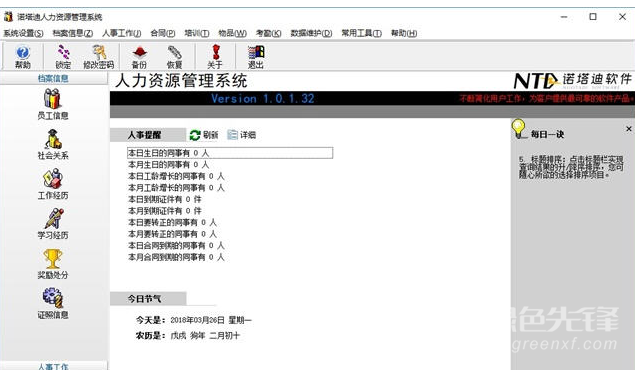Click the 锁定 lock toolbar icon

63,57
